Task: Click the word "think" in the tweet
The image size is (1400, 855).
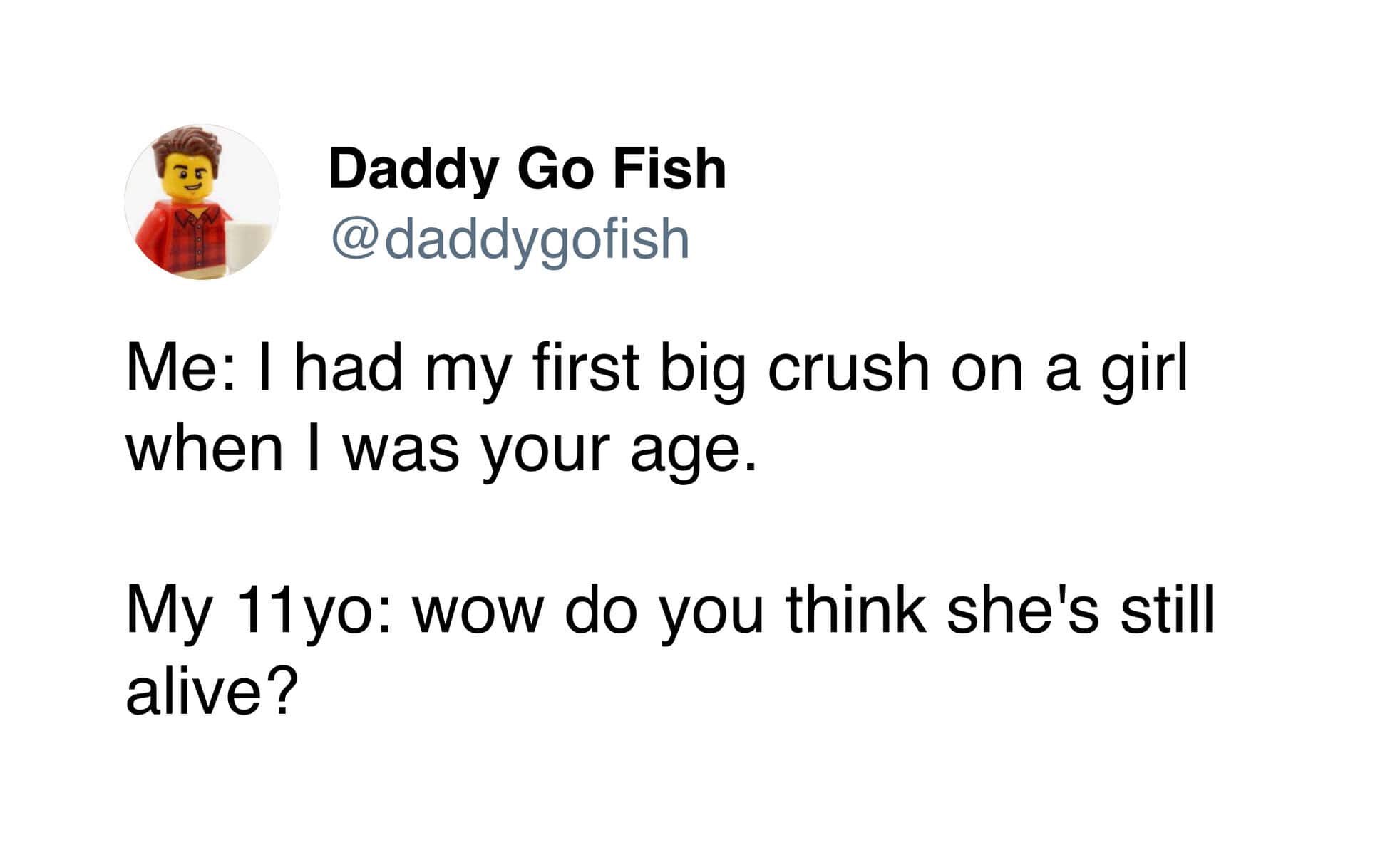Action: tap(856, 611)
